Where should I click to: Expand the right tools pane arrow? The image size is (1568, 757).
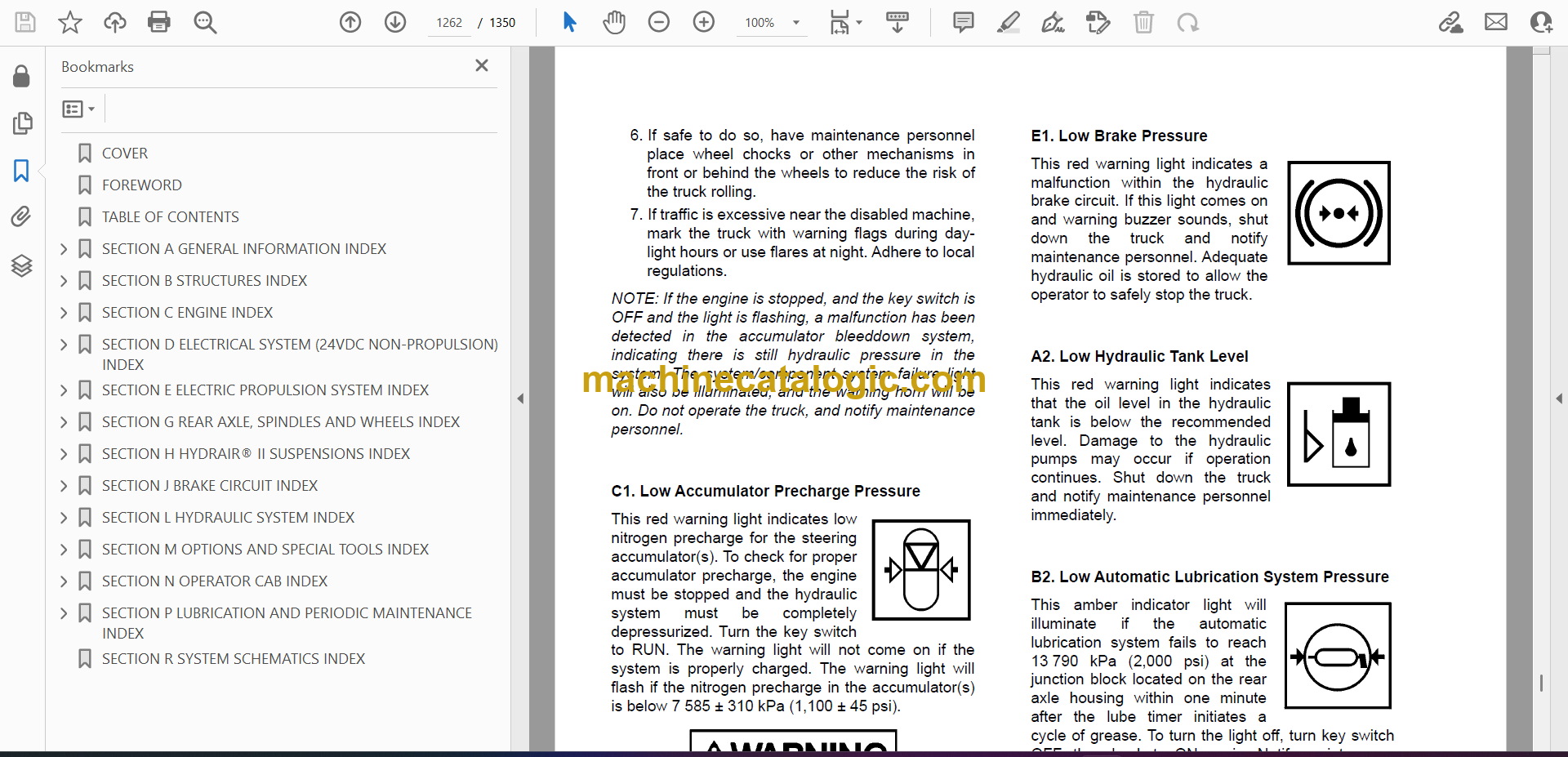tap(1559, 399)
